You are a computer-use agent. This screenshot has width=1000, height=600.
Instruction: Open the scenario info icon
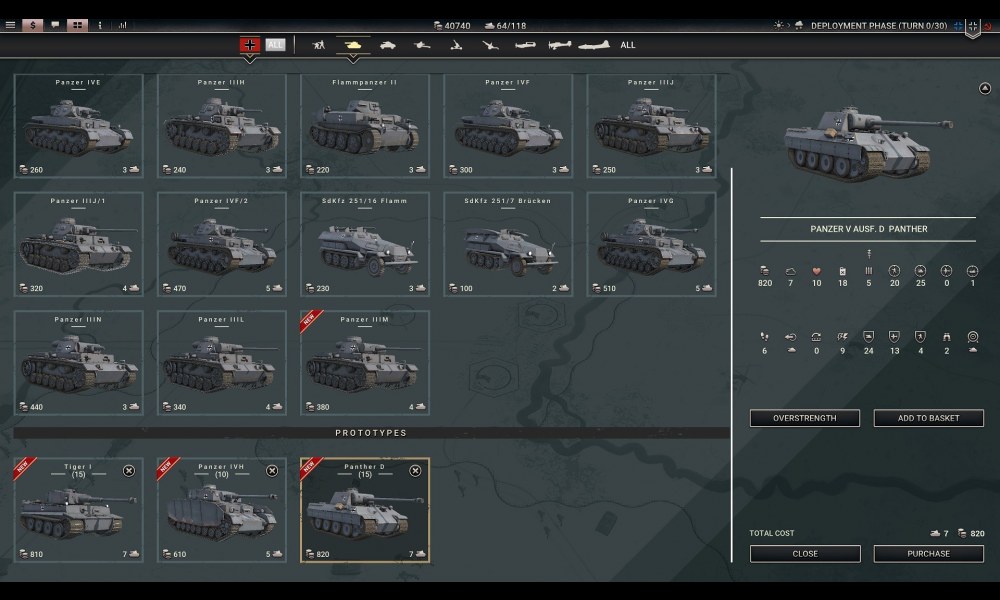(x=99, y=25)
